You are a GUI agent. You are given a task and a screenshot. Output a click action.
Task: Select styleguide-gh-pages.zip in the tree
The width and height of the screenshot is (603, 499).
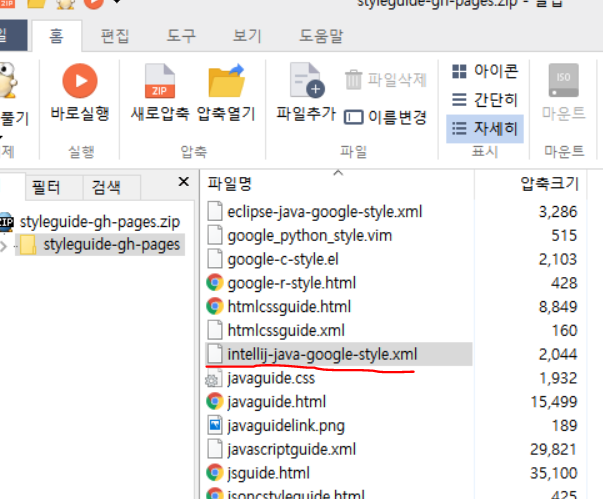(100, 222)
